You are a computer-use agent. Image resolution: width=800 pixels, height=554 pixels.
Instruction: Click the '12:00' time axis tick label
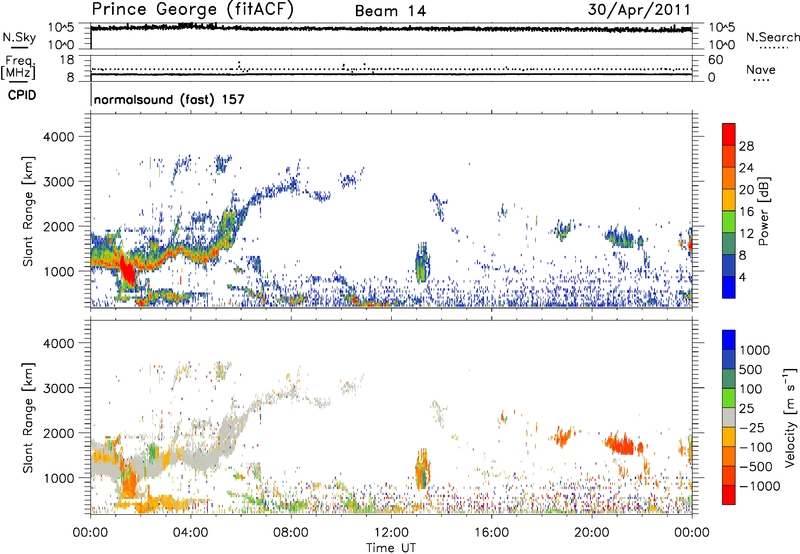point(391,533)
